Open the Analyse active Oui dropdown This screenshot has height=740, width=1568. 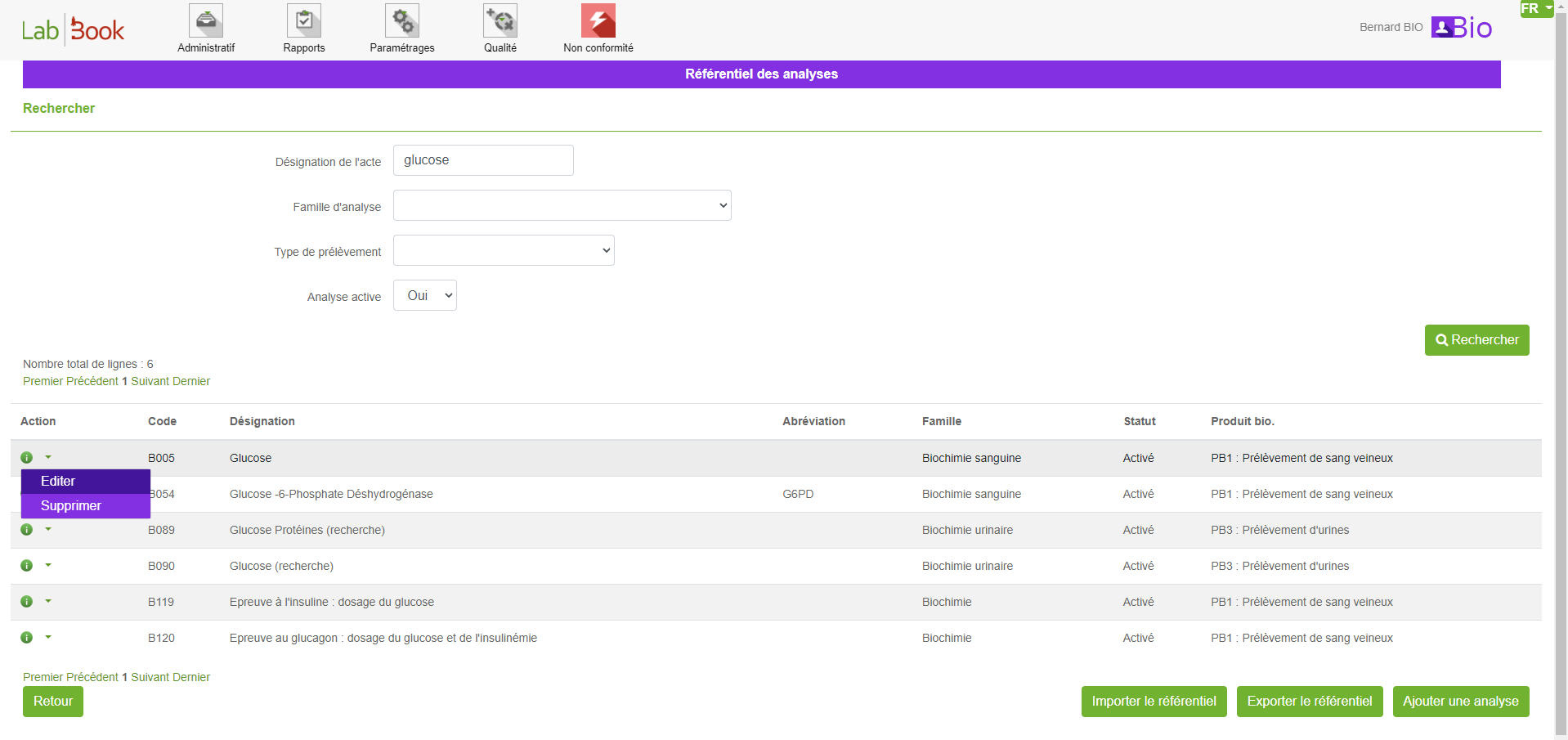[x=425, y=296]
